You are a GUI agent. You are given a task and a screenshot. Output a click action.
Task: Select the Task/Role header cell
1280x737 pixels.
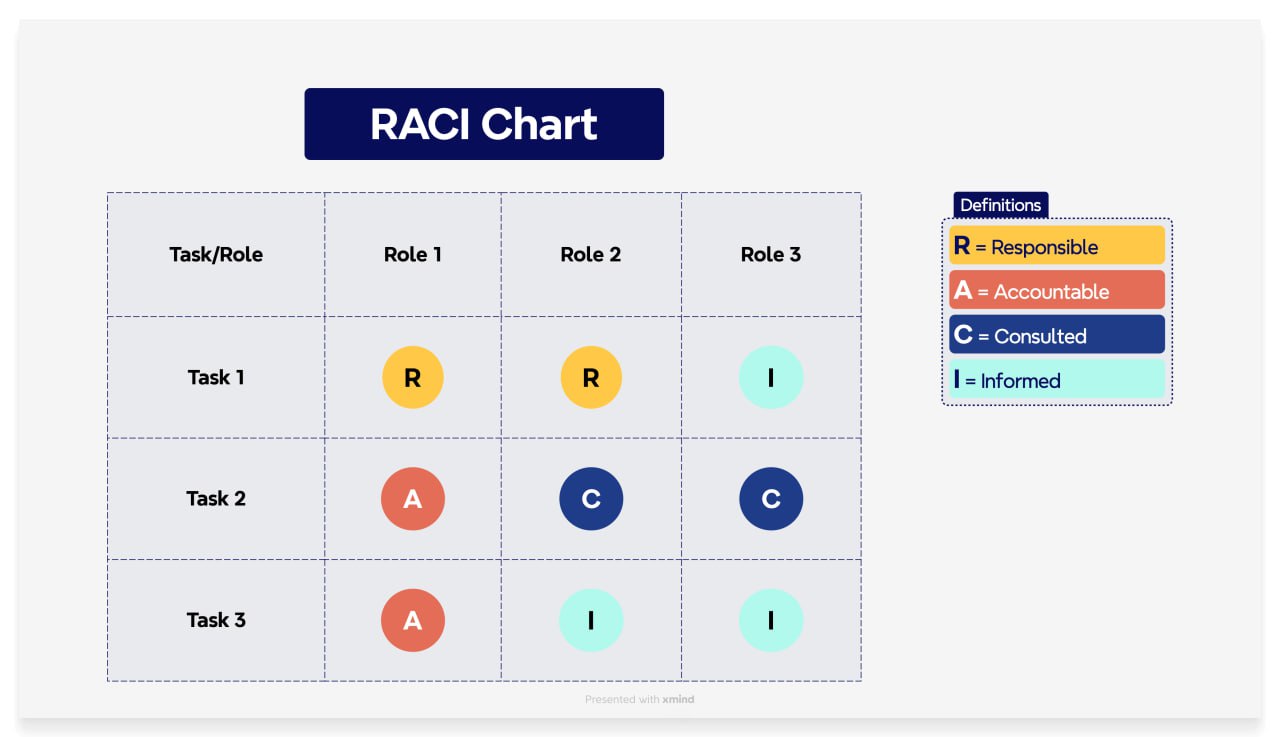point(216,254)
